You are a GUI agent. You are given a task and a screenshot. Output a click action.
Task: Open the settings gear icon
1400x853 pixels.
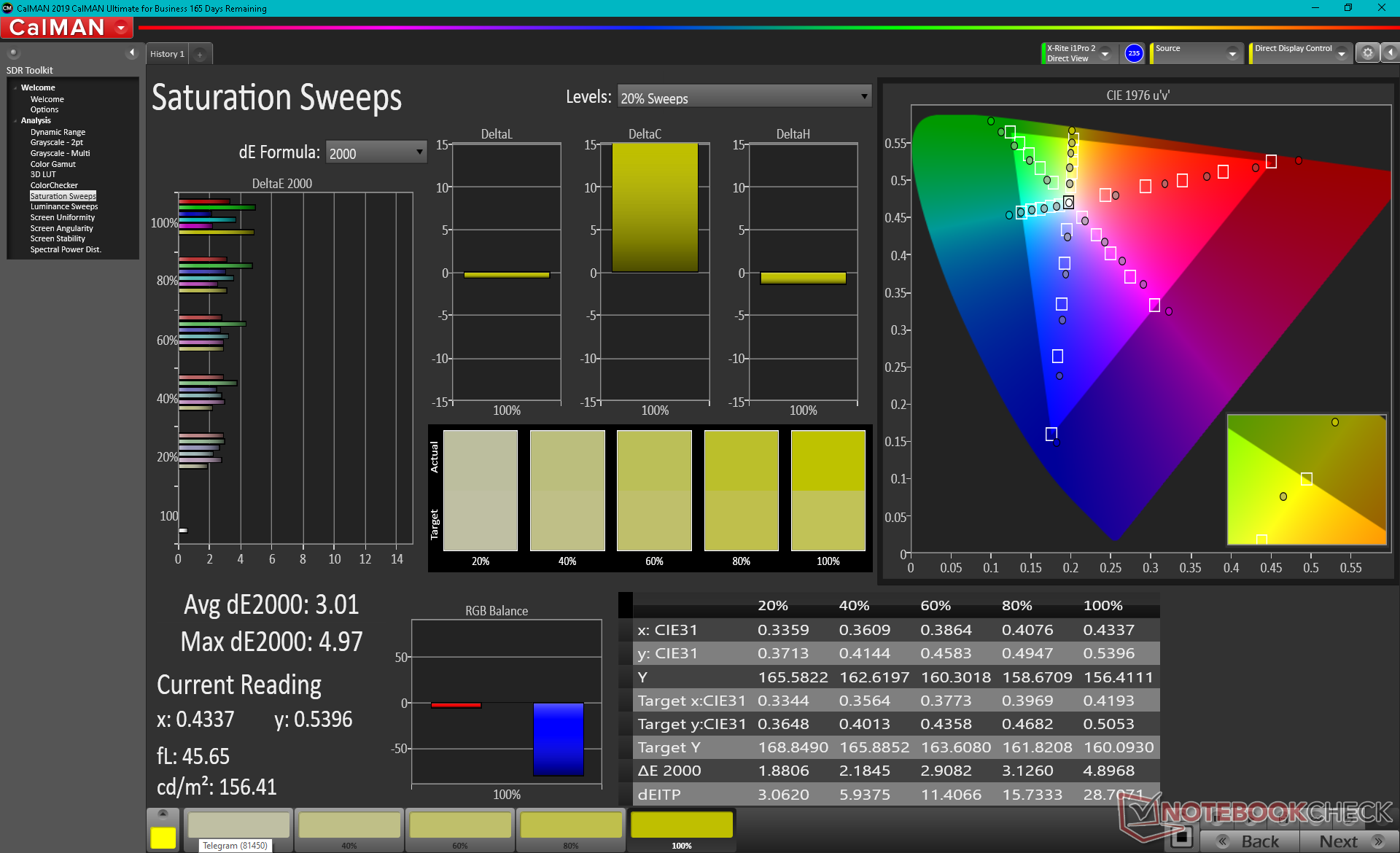[1367, 53]
